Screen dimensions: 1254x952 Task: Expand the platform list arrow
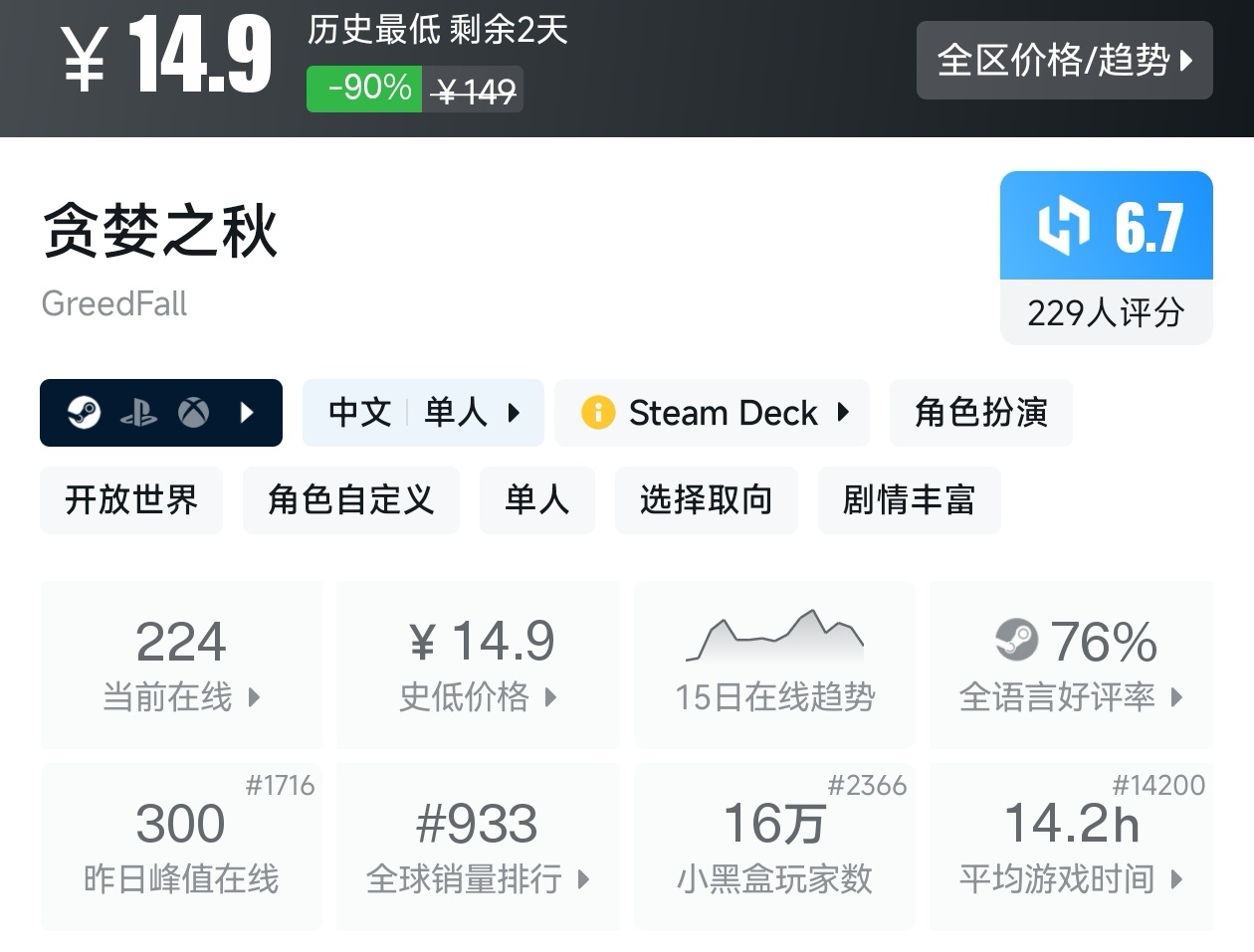click(248, 412)
